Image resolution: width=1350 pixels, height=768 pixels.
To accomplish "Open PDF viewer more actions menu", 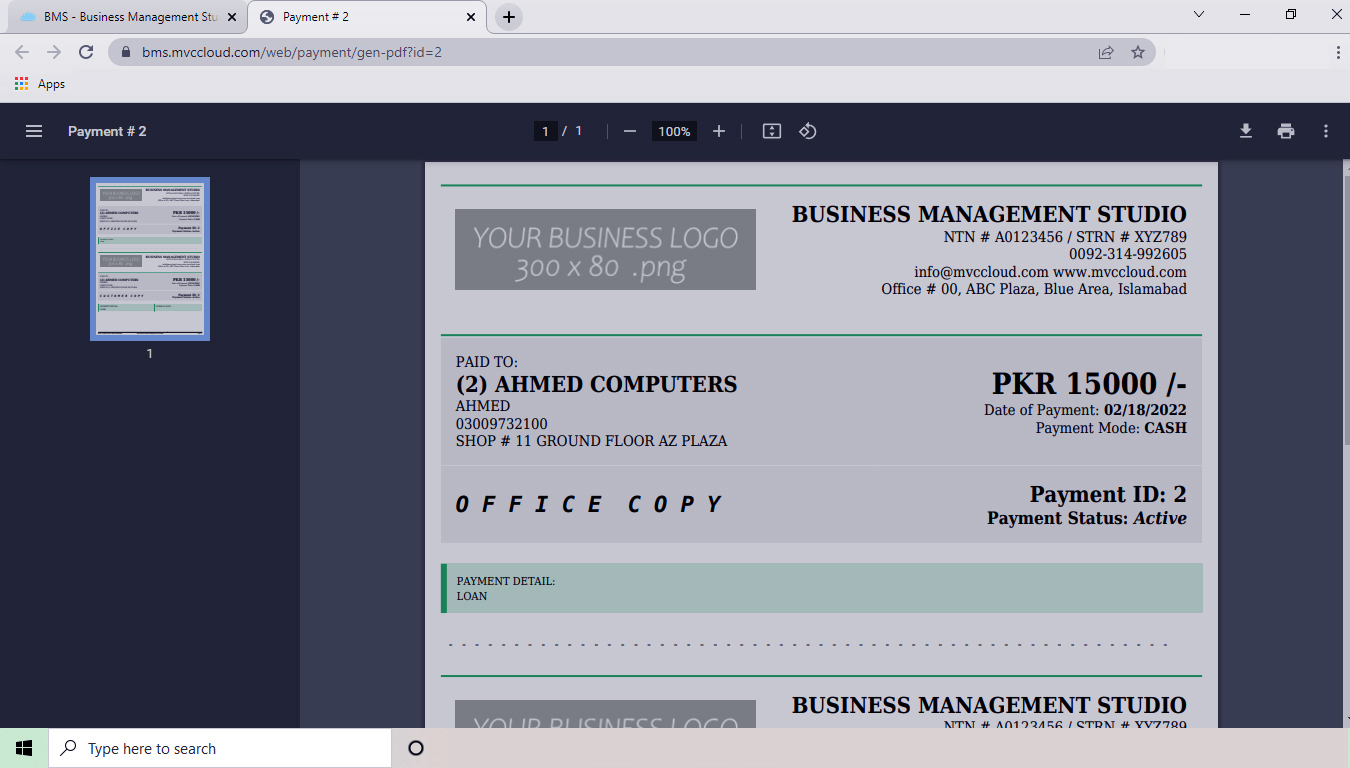I will [1326, 131].
